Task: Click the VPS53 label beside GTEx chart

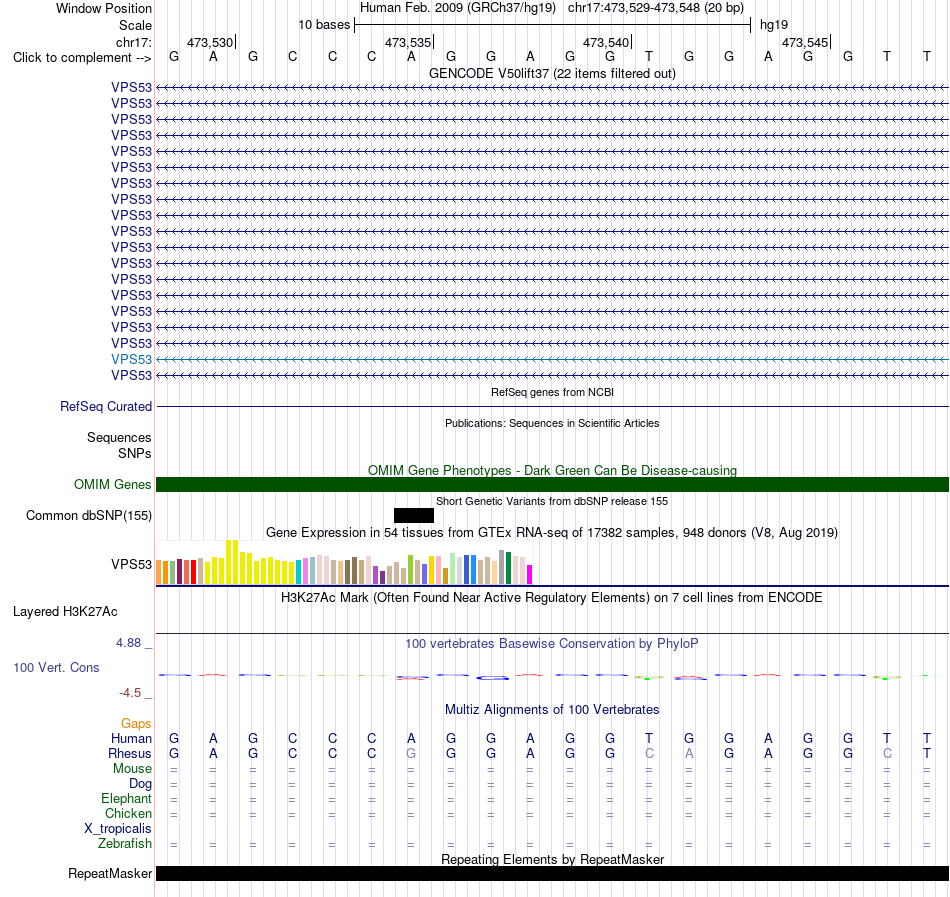Action: [131, 564]
